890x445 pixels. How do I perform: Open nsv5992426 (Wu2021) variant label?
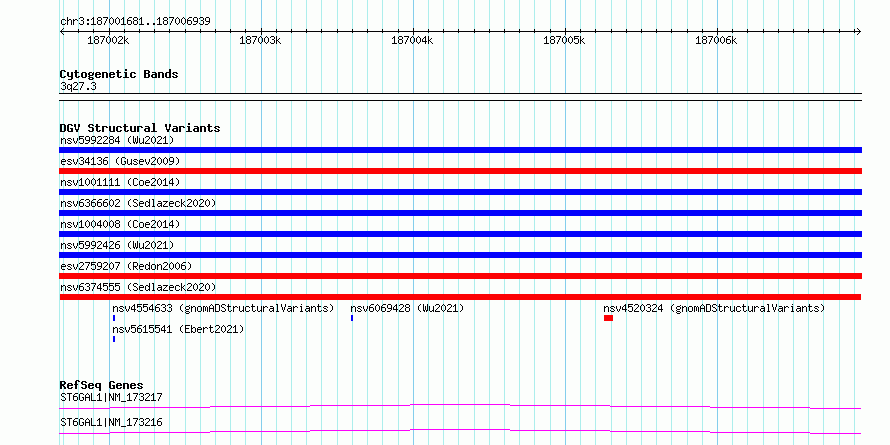(x=117, y=245)
